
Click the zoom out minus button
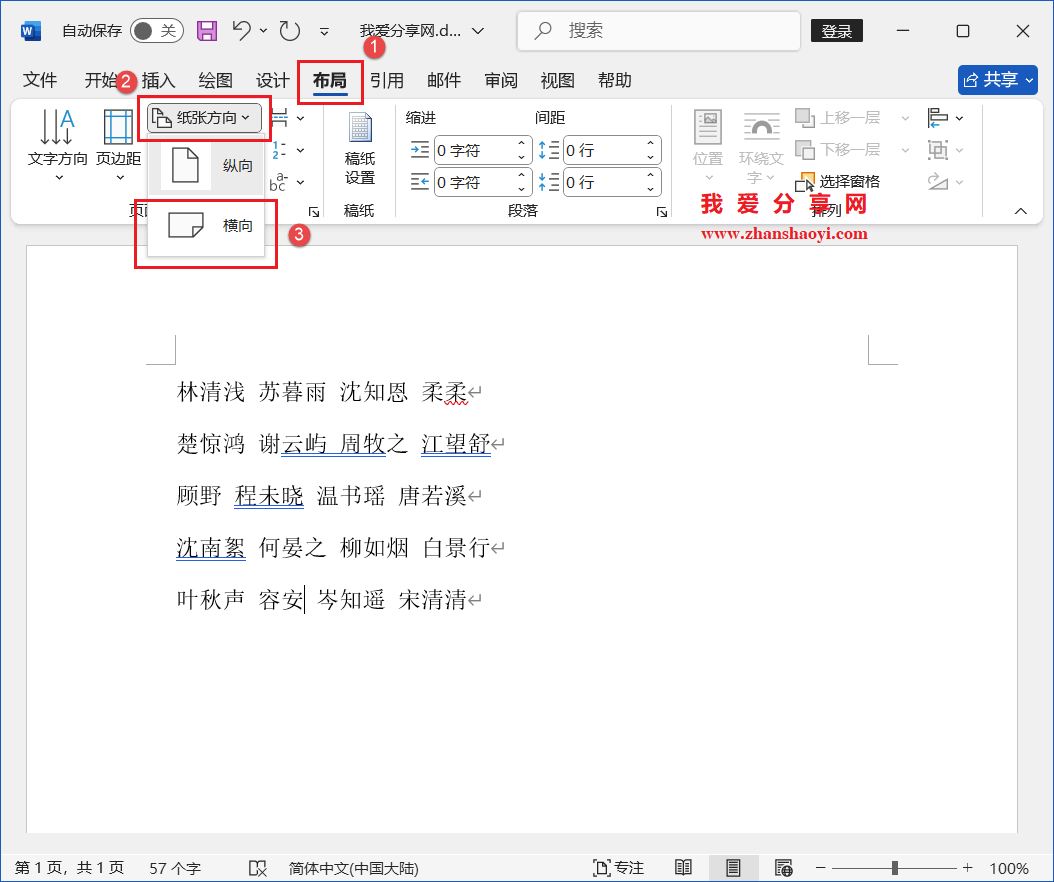pyautogui.click(x=821, y=868)
